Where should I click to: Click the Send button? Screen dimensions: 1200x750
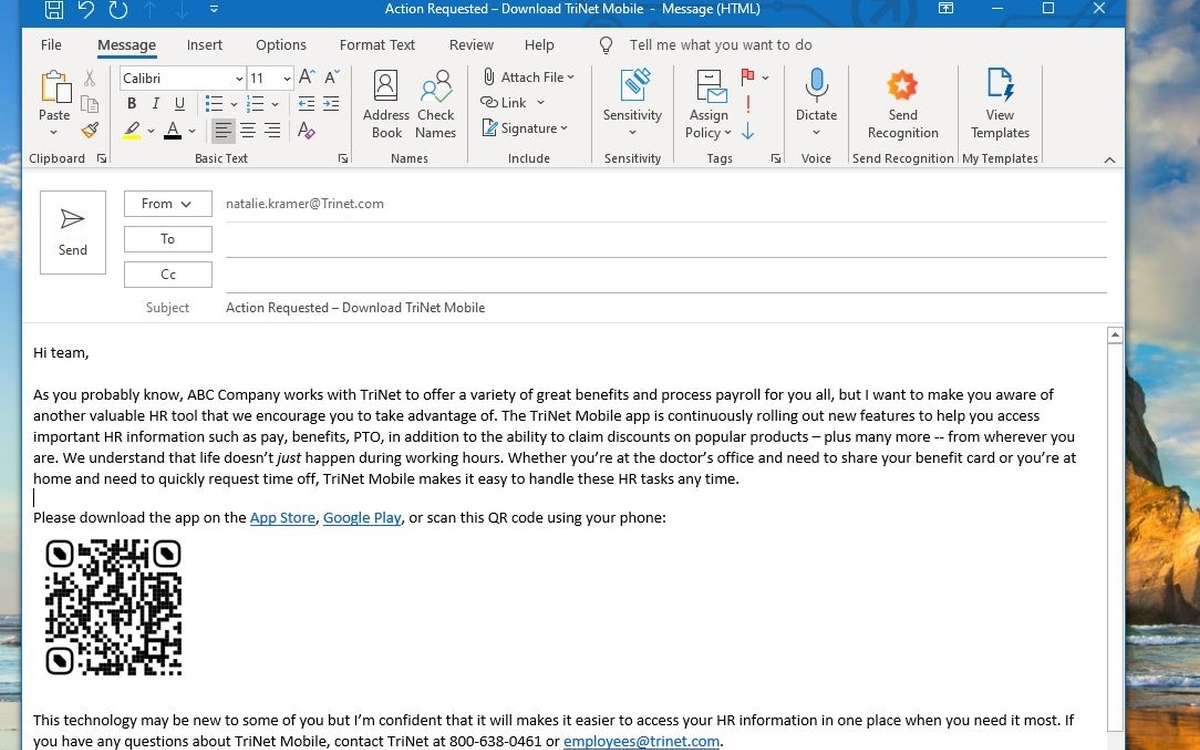(x=72, y=232)
